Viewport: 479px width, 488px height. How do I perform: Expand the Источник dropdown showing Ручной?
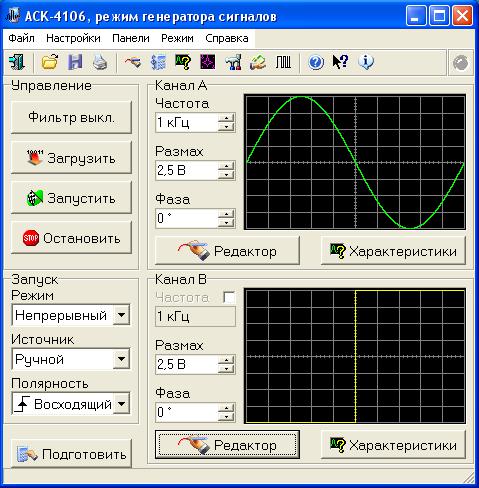pyautogui.click(x=121, y=359)
